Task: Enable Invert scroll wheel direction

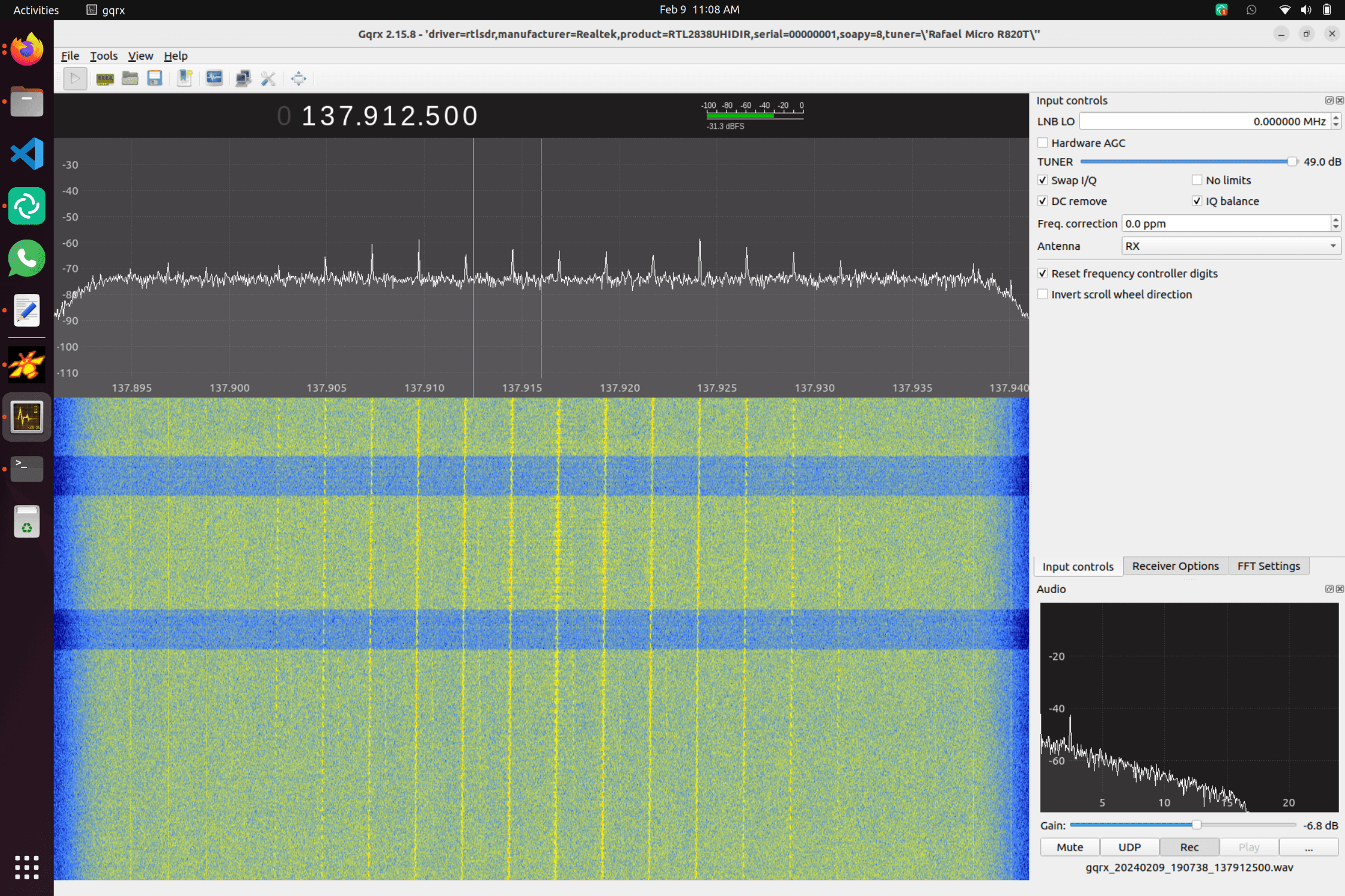Action: pyautogui.click(x=1043, y=294)
